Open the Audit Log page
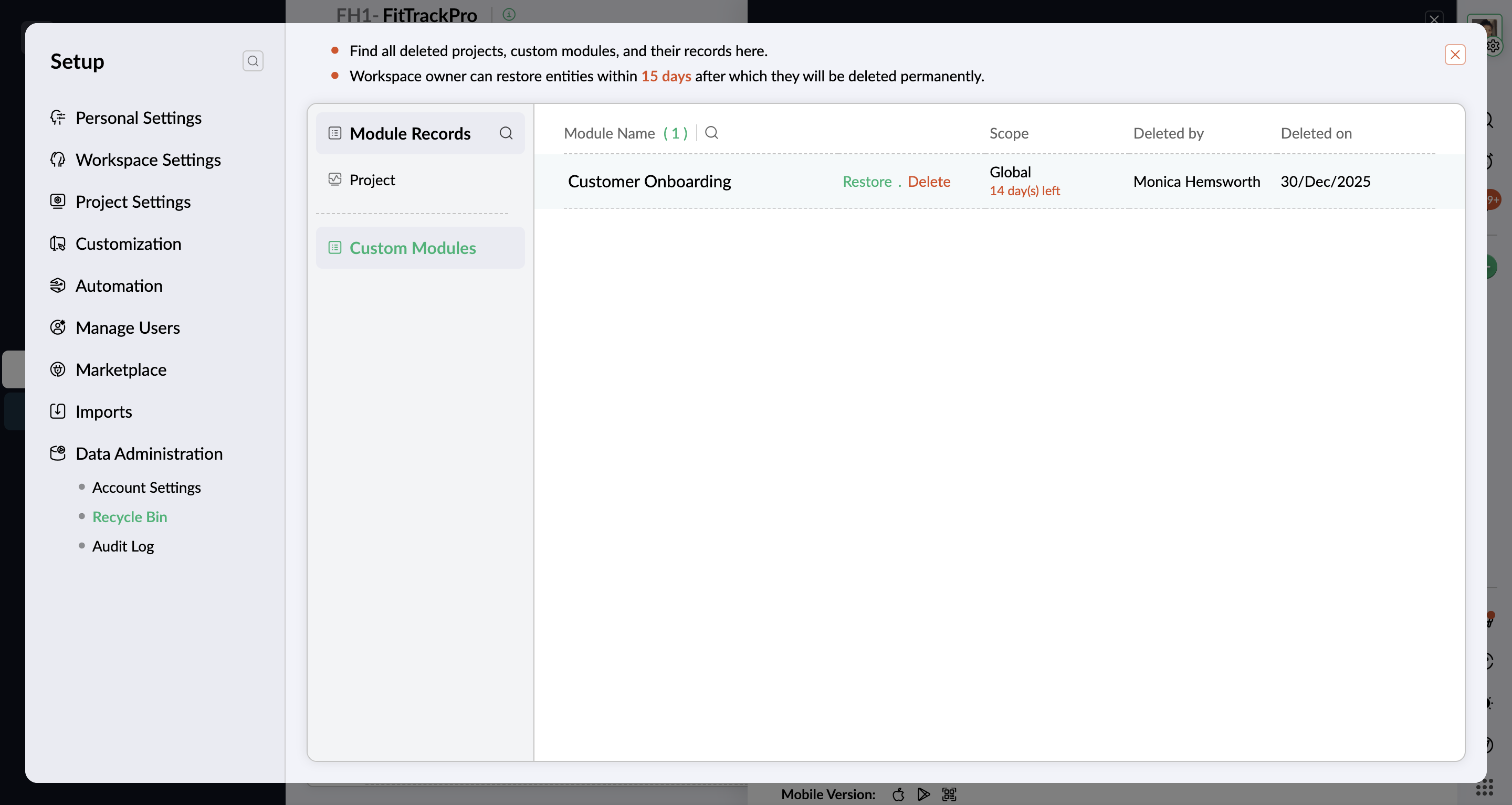This screenshot has height=805, width=1512. pyautogui.click(x=123, y=546)
